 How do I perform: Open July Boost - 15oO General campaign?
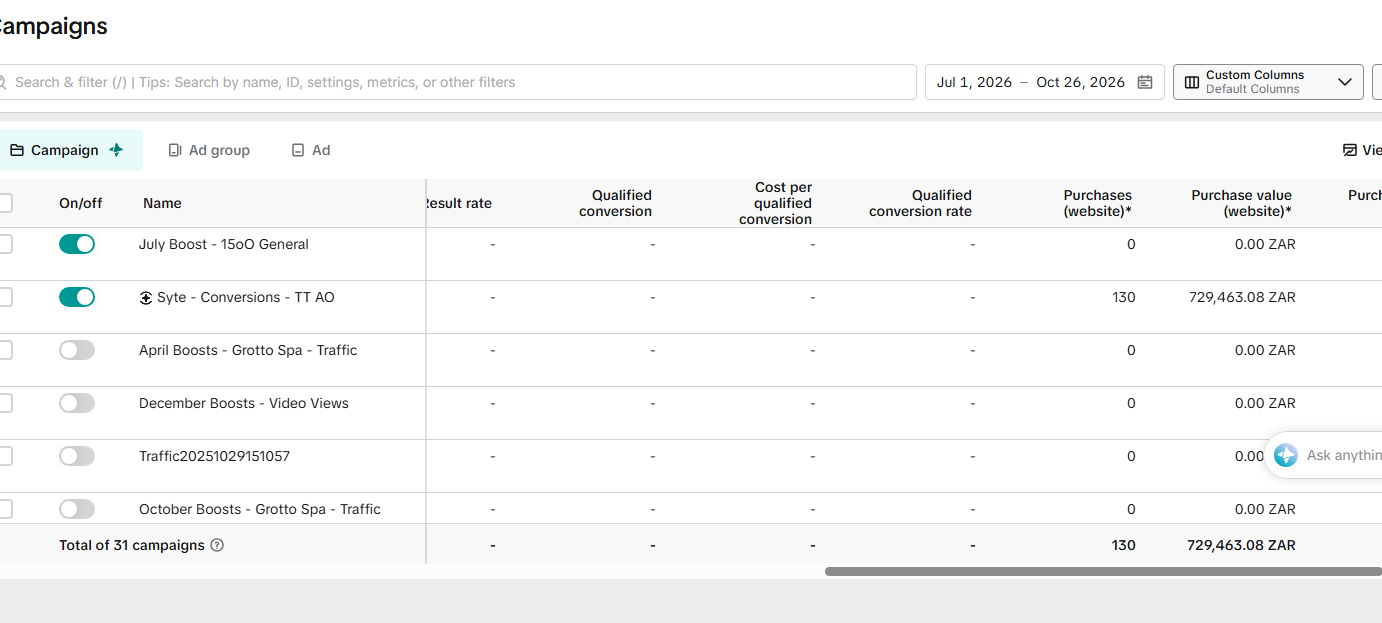(224, 244)
